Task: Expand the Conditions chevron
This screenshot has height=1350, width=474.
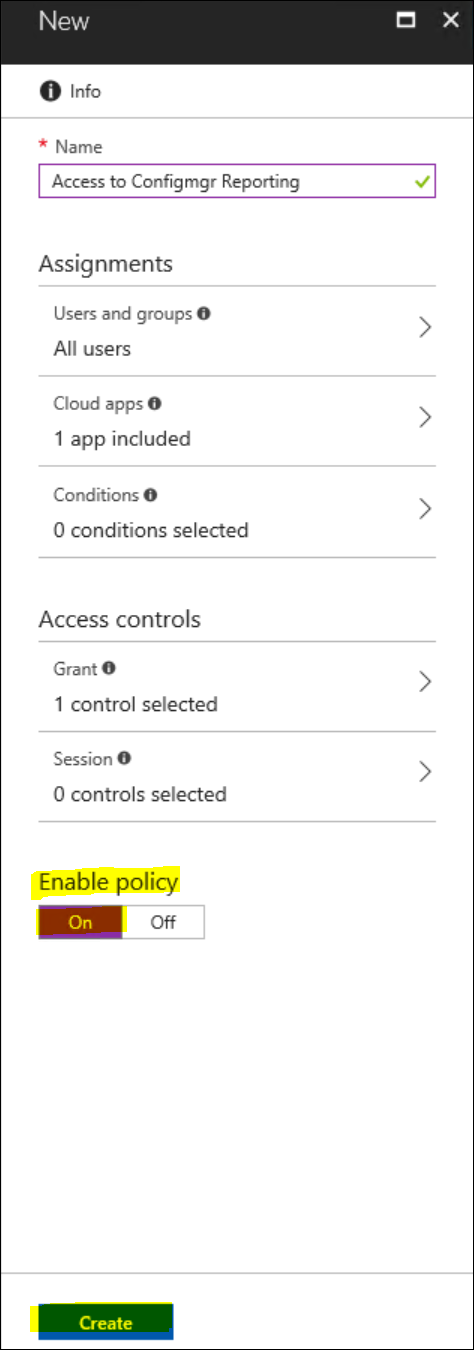Action: pyautogui.click(x=425, y=509)
